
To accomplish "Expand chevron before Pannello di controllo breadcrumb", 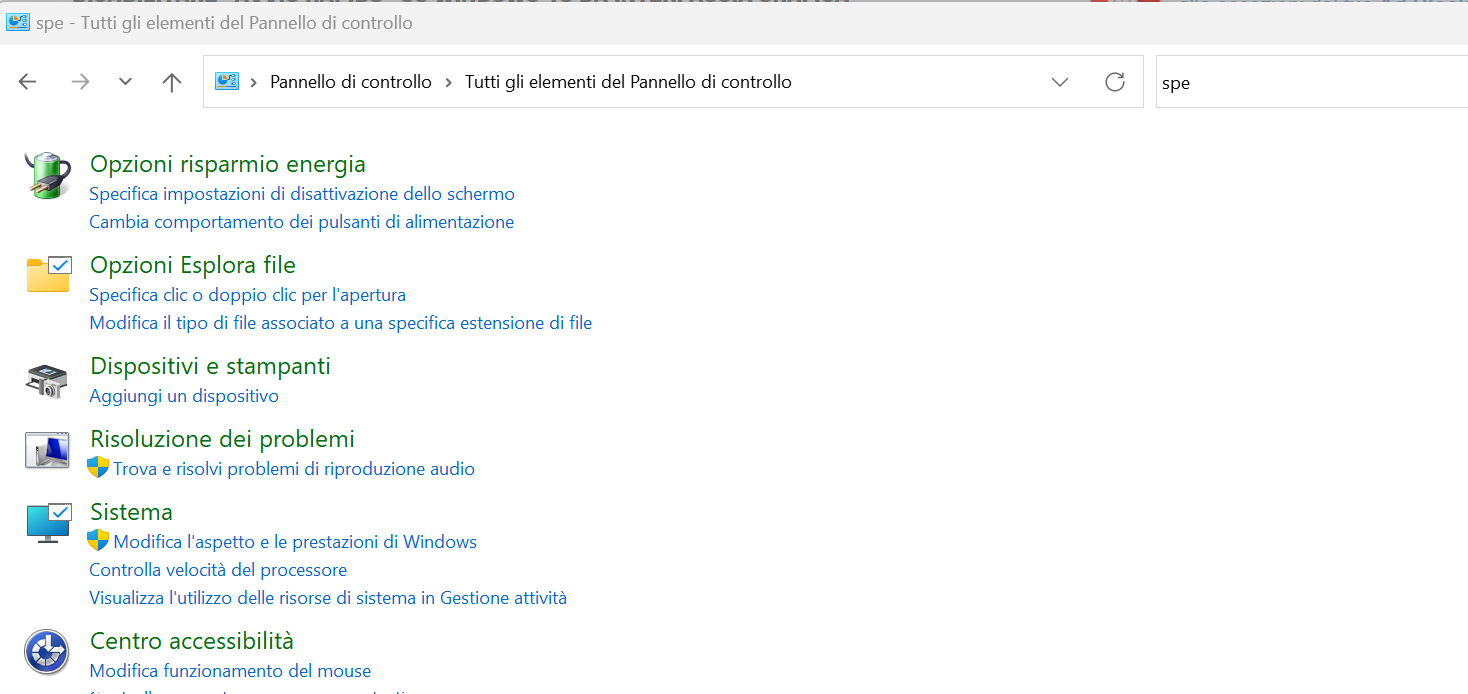I will pos(254,82).
